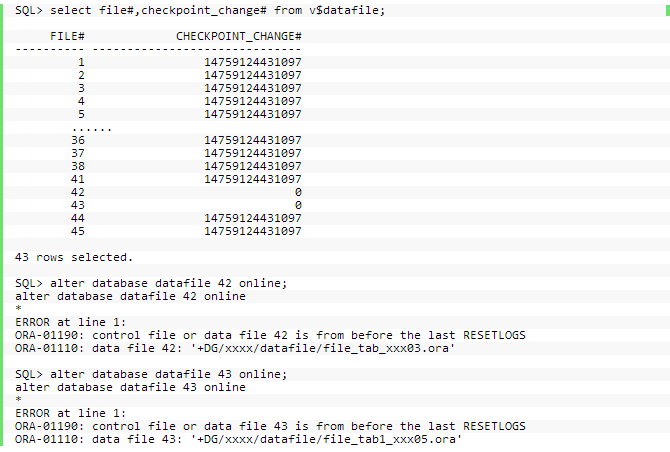Click the CHECKPOINT_CHANGE# column header
670x452 pixels.
239,36
